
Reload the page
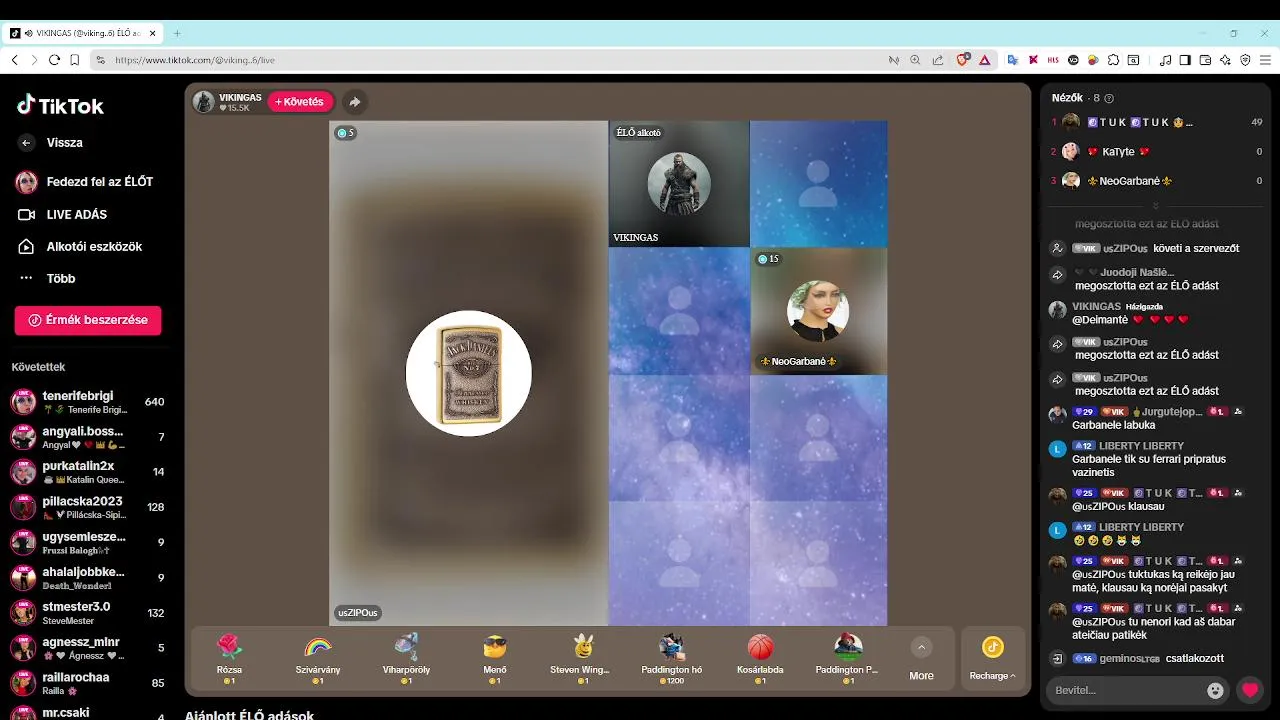(54, 60)
